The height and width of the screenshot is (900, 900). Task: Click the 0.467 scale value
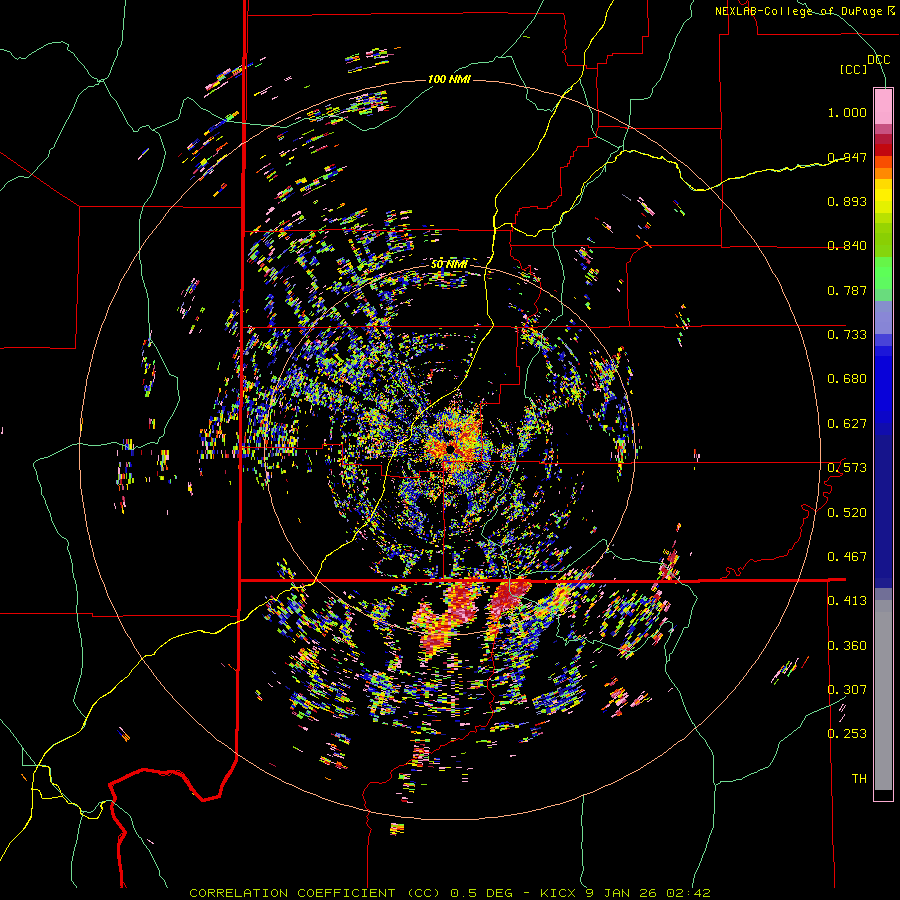[x=847, y=557]
